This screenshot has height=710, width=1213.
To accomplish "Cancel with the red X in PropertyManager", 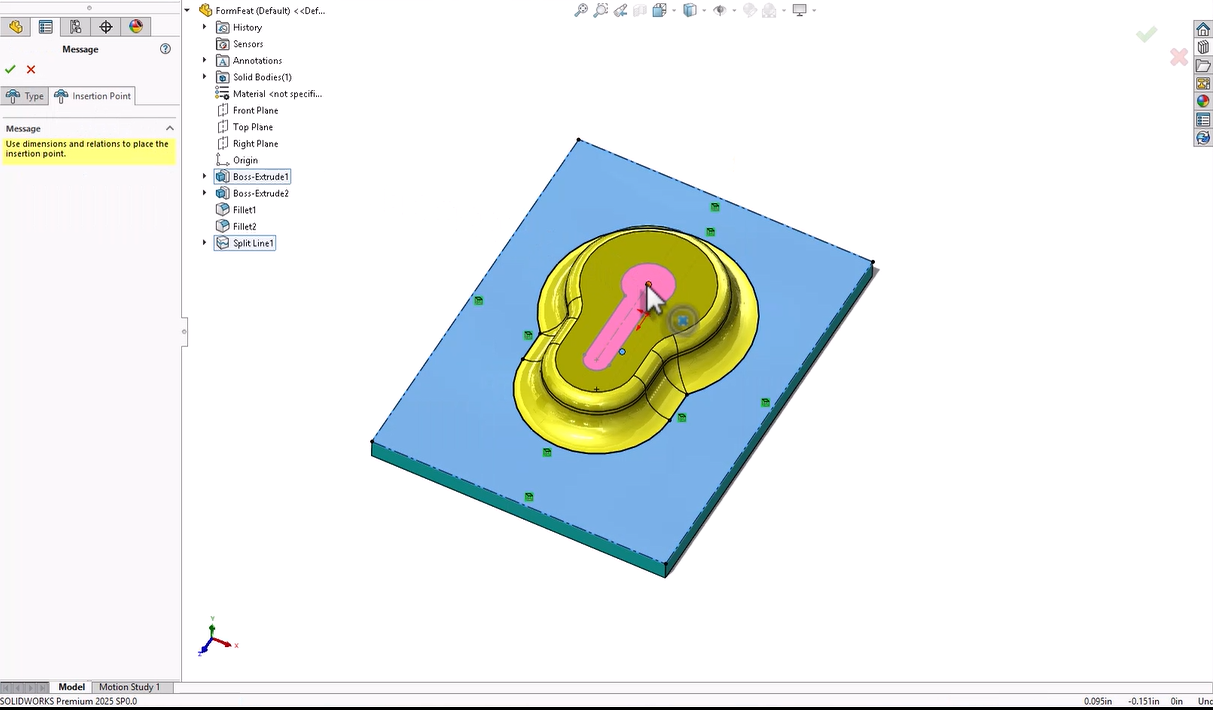I will click(x=31, y=69).
